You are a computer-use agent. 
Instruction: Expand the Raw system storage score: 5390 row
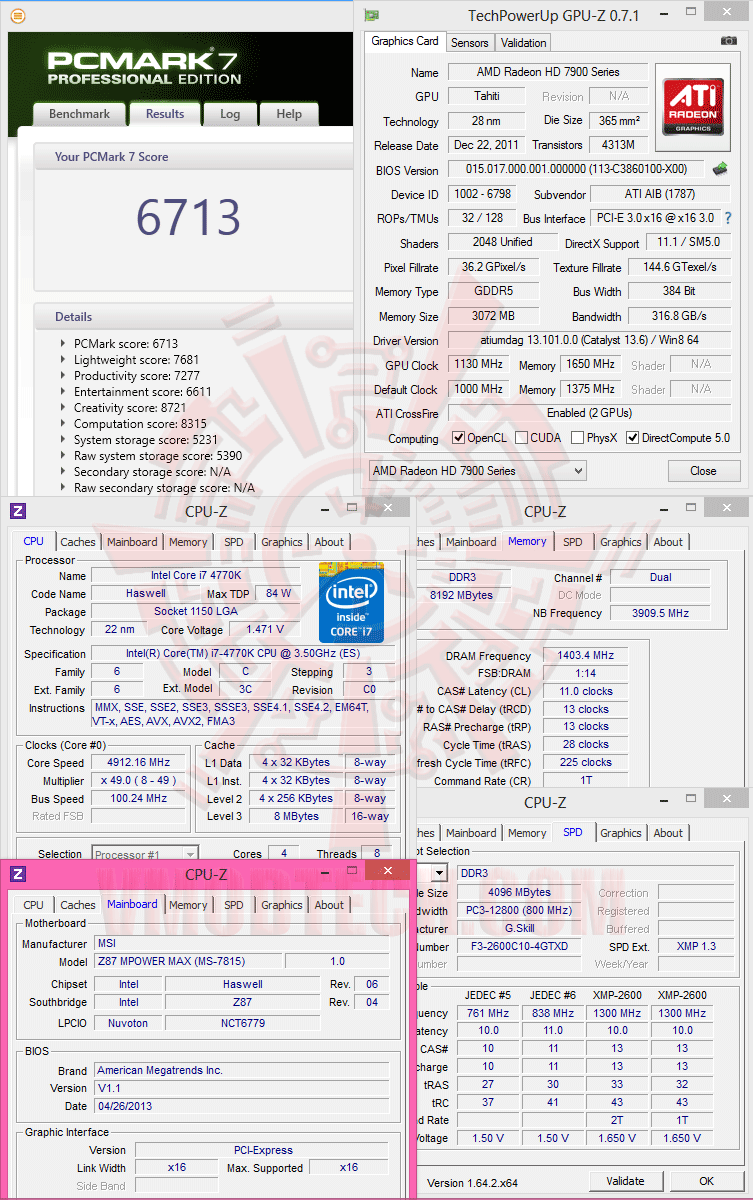pyautogui.click(x=65, y=455)
